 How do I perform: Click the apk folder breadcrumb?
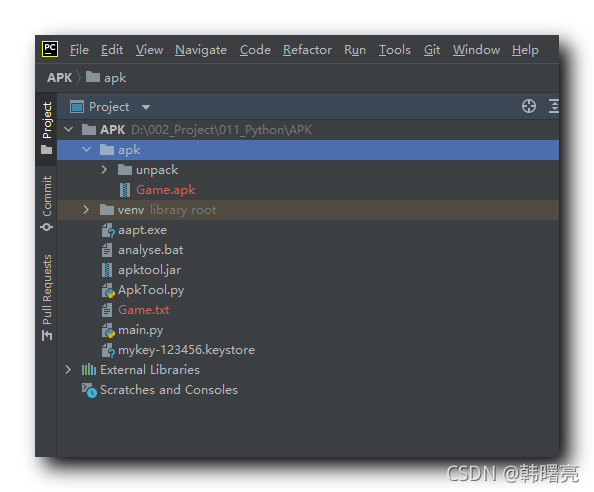[106, 78]
